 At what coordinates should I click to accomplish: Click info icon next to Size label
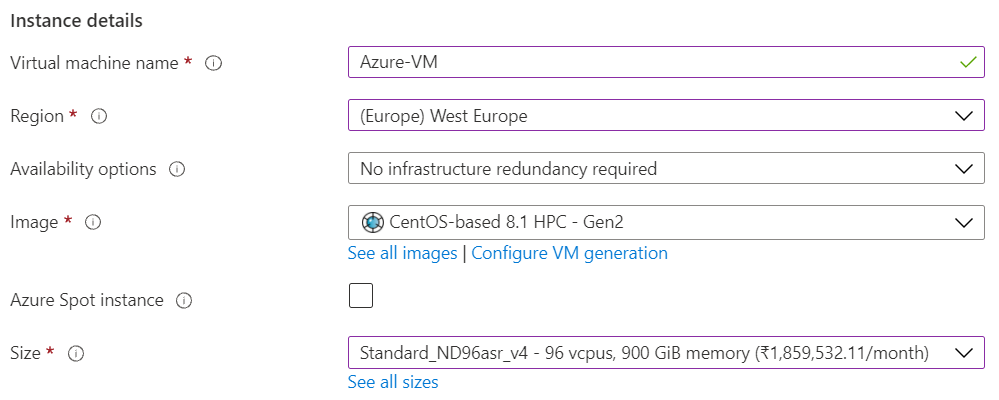point(76,353)
